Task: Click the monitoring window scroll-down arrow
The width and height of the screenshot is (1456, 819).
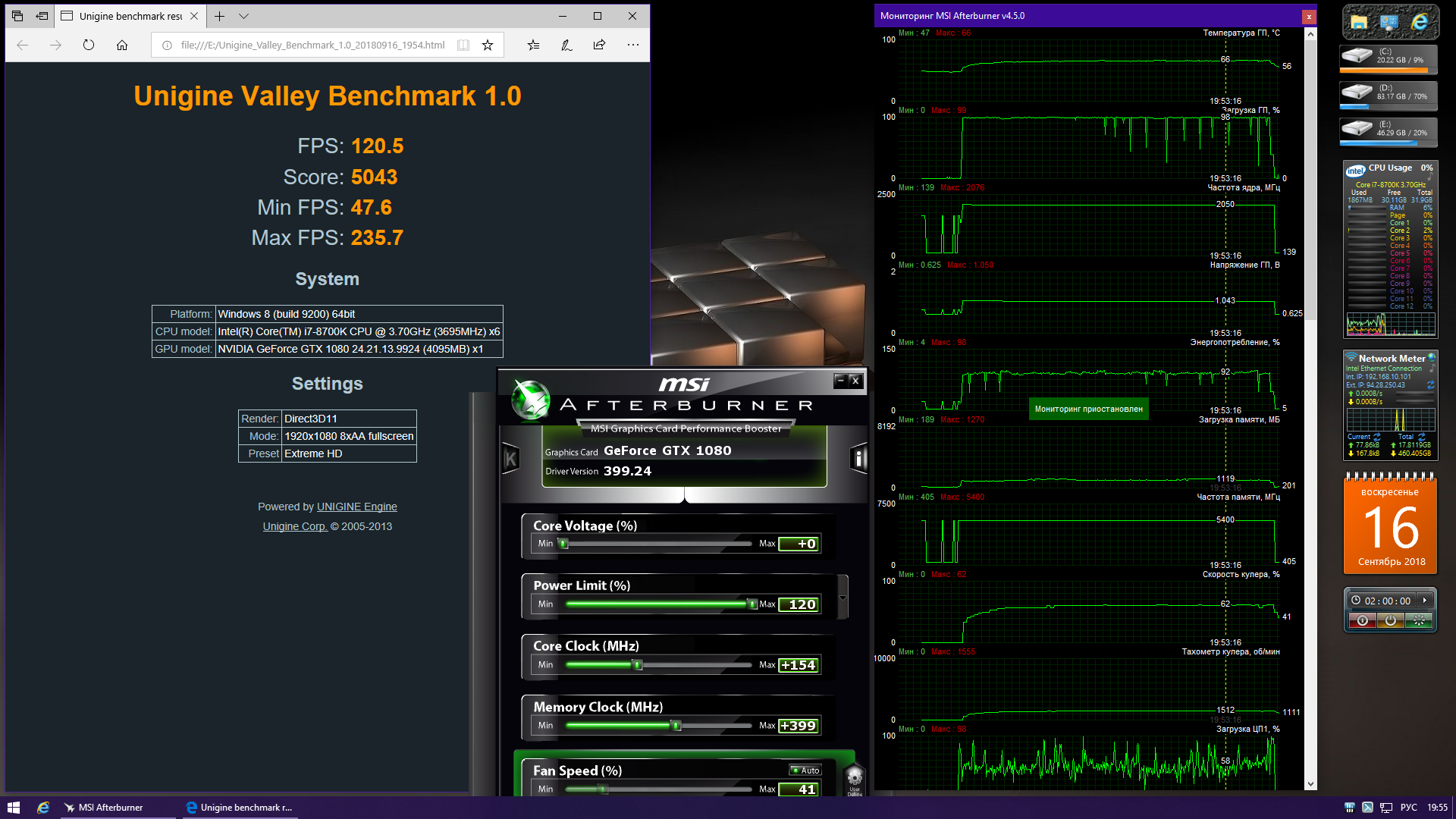Action: click(x=1310, y=784)
